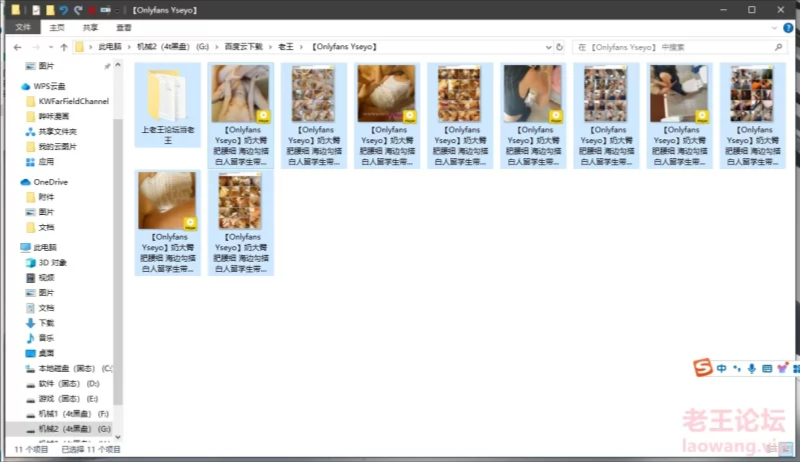The image size is (800, 462).
Task: Open the 上老王论坛当老王 folder
Action: (167, 106)
